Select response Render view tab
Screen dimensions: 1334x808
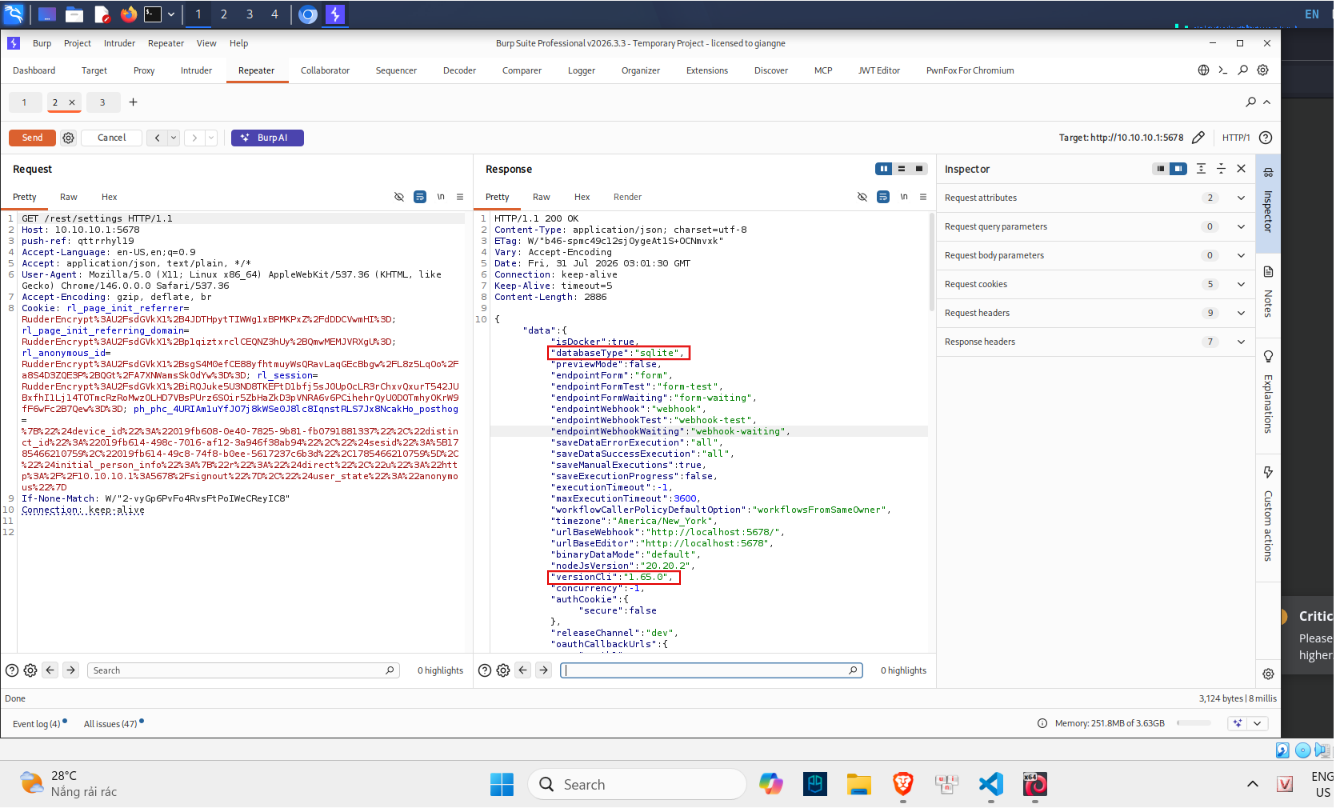tap(627, 197)
